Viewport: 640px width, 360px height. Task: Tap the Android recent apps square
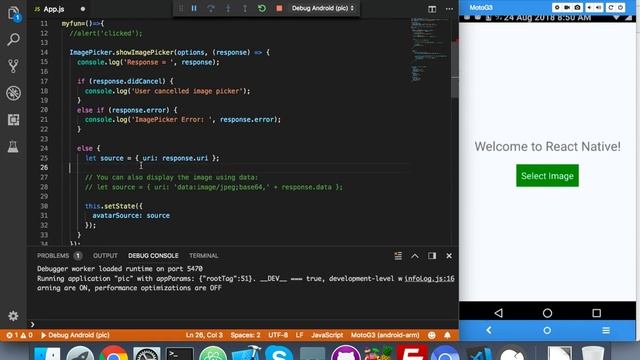coord(596,313)
